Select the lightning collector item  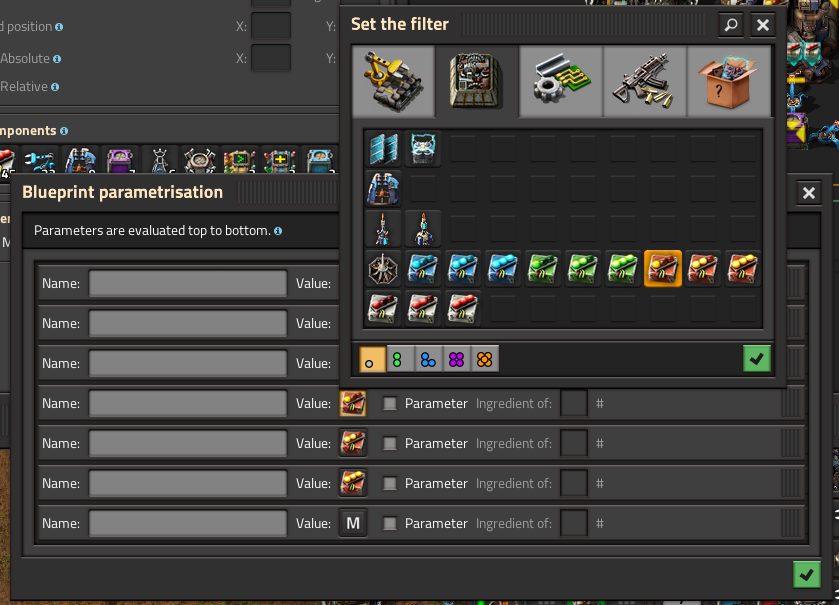pyautogui.click(x=423, y=229)
